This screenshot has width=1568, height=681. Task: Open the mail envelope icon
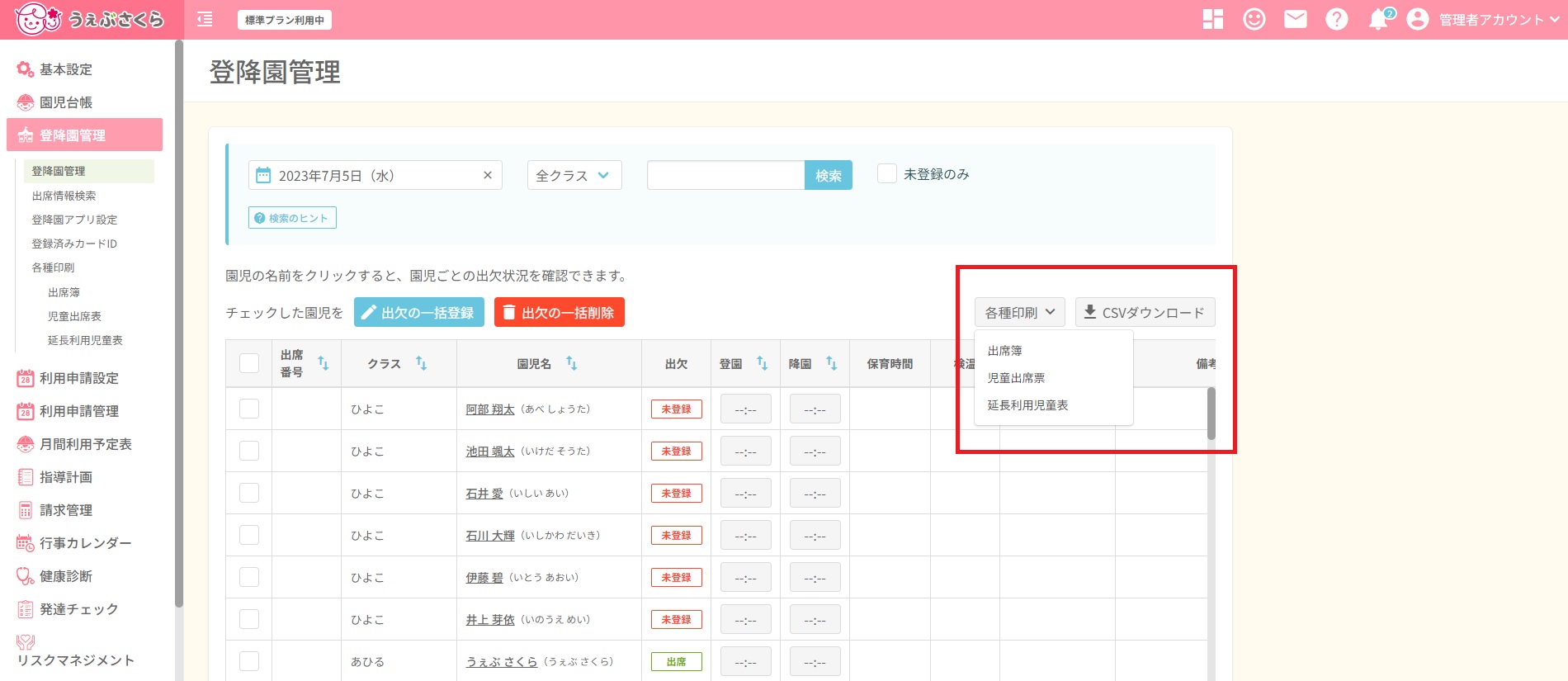tap(1296, 19)
